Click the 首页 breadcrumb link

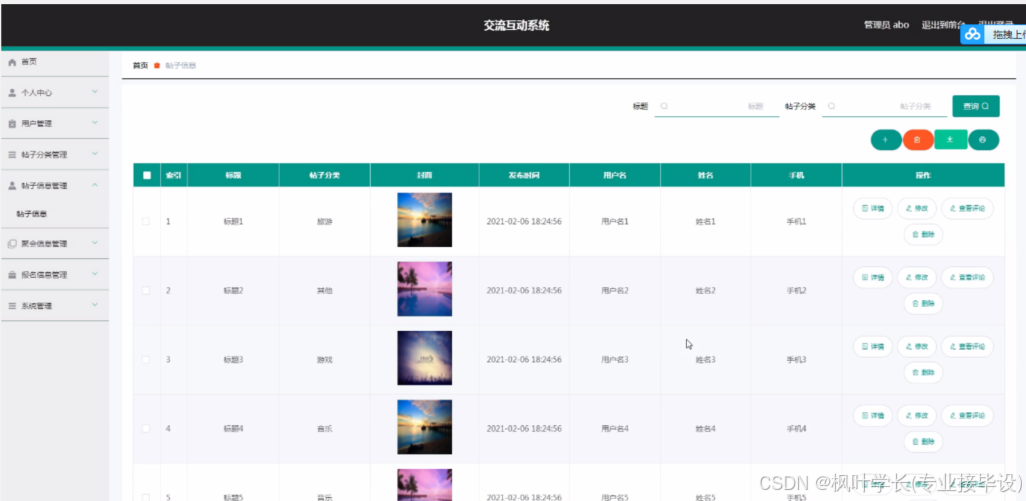[140, 65]
